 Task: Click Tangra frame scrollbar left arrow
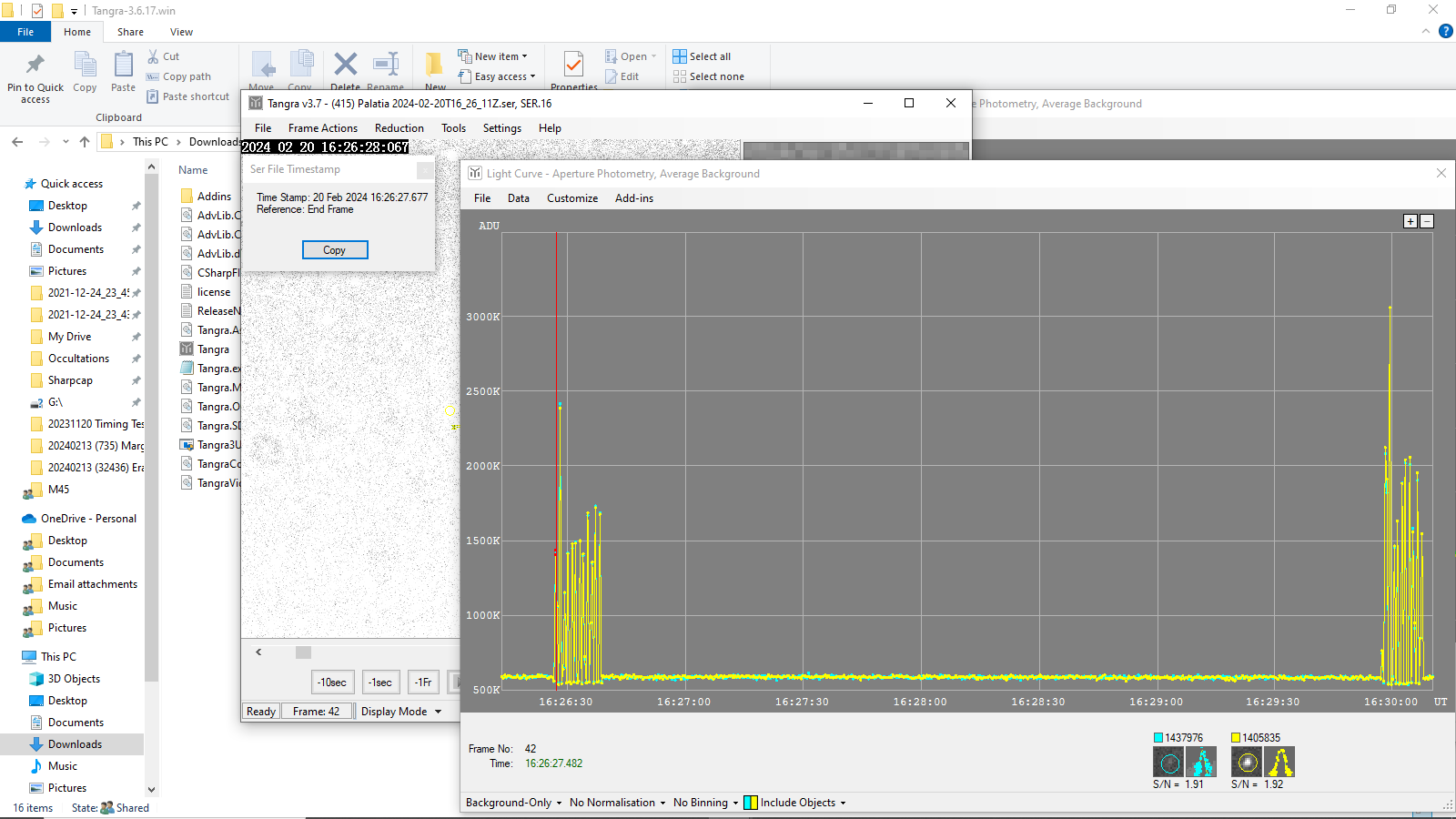[258, 652]
